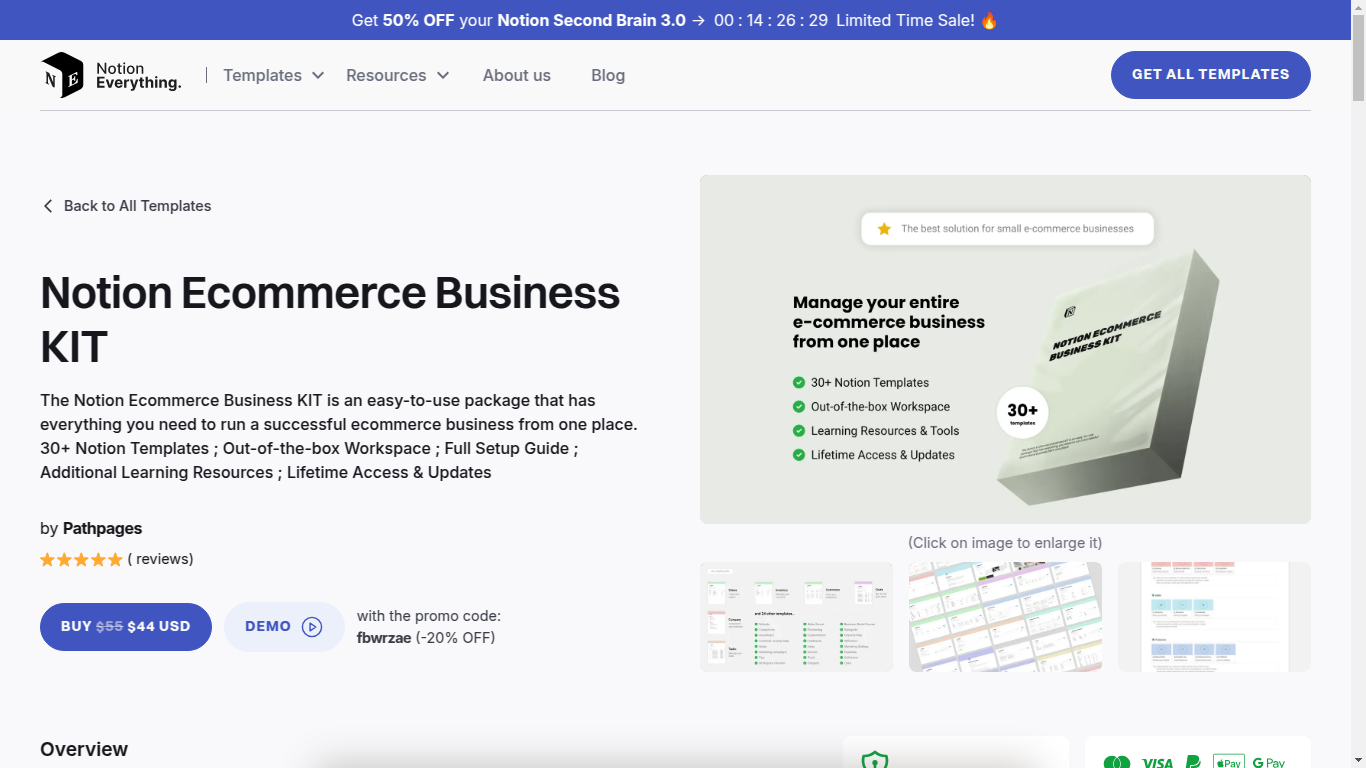Open the Resources menu label
Viewport: 1366px width, 768px height.
(x=386, y=75)
